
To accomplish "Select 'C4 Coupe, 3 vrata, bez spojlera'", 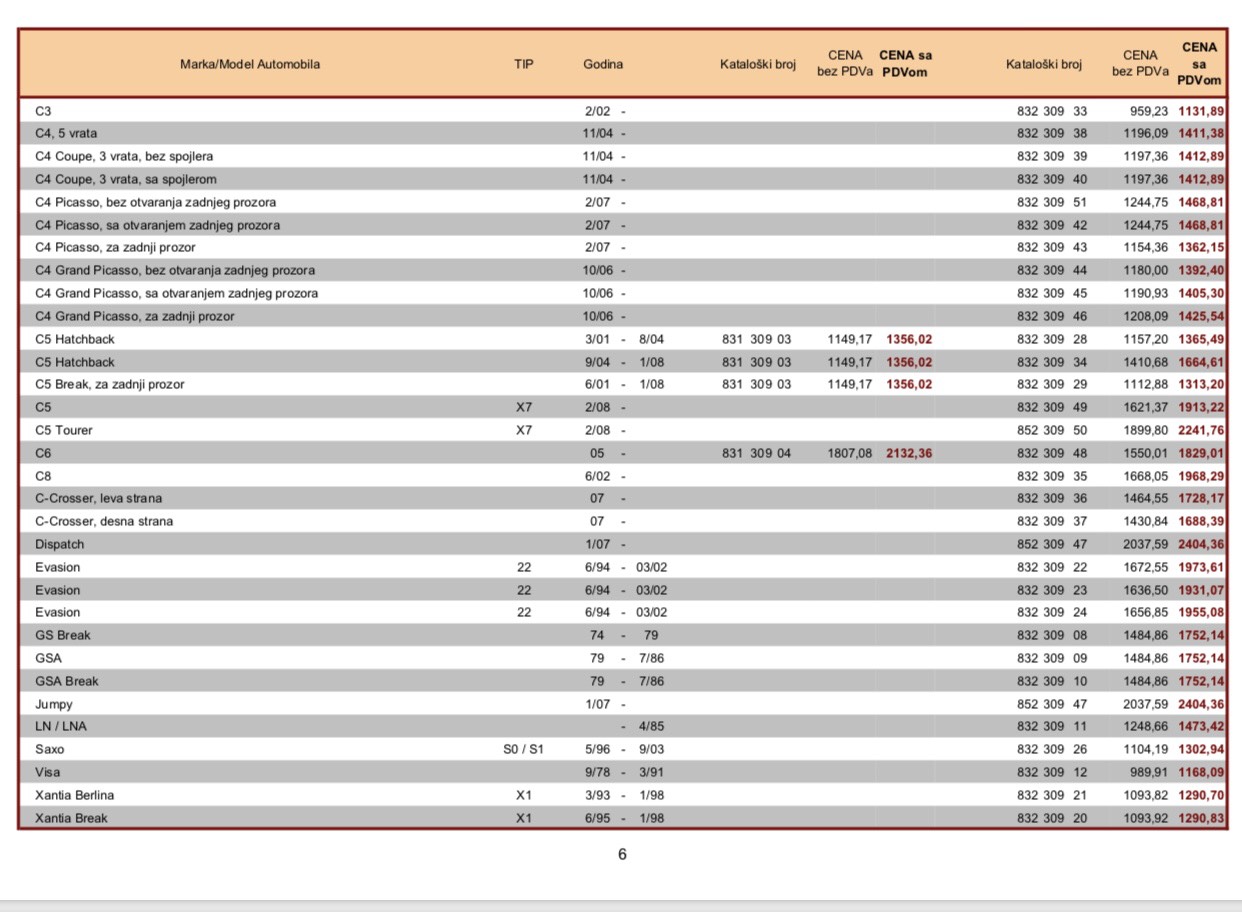I will pyautogui.click(x=124, y=156).
